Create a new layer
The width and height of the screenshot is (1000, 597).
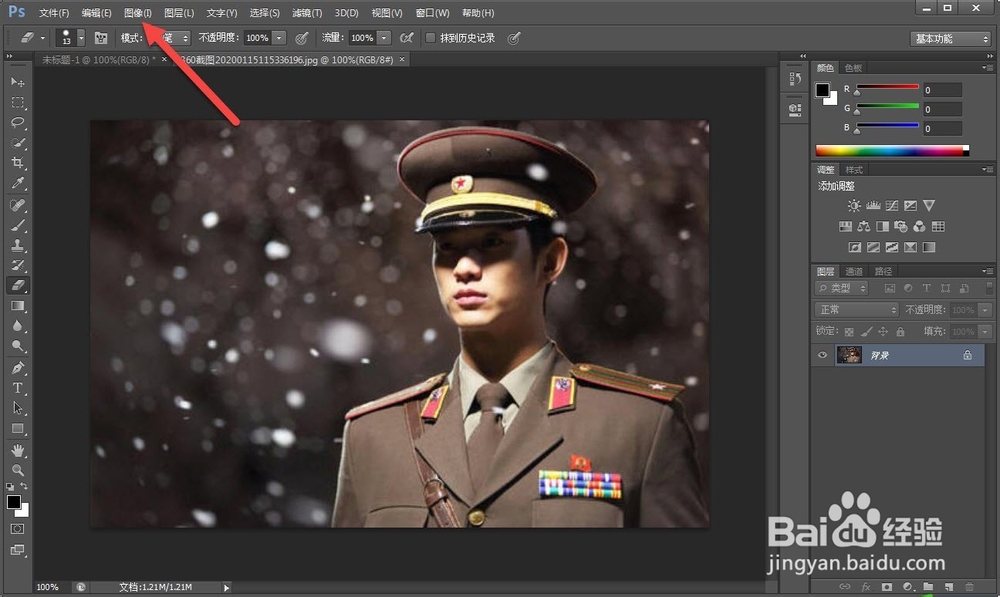click(948, 586)
